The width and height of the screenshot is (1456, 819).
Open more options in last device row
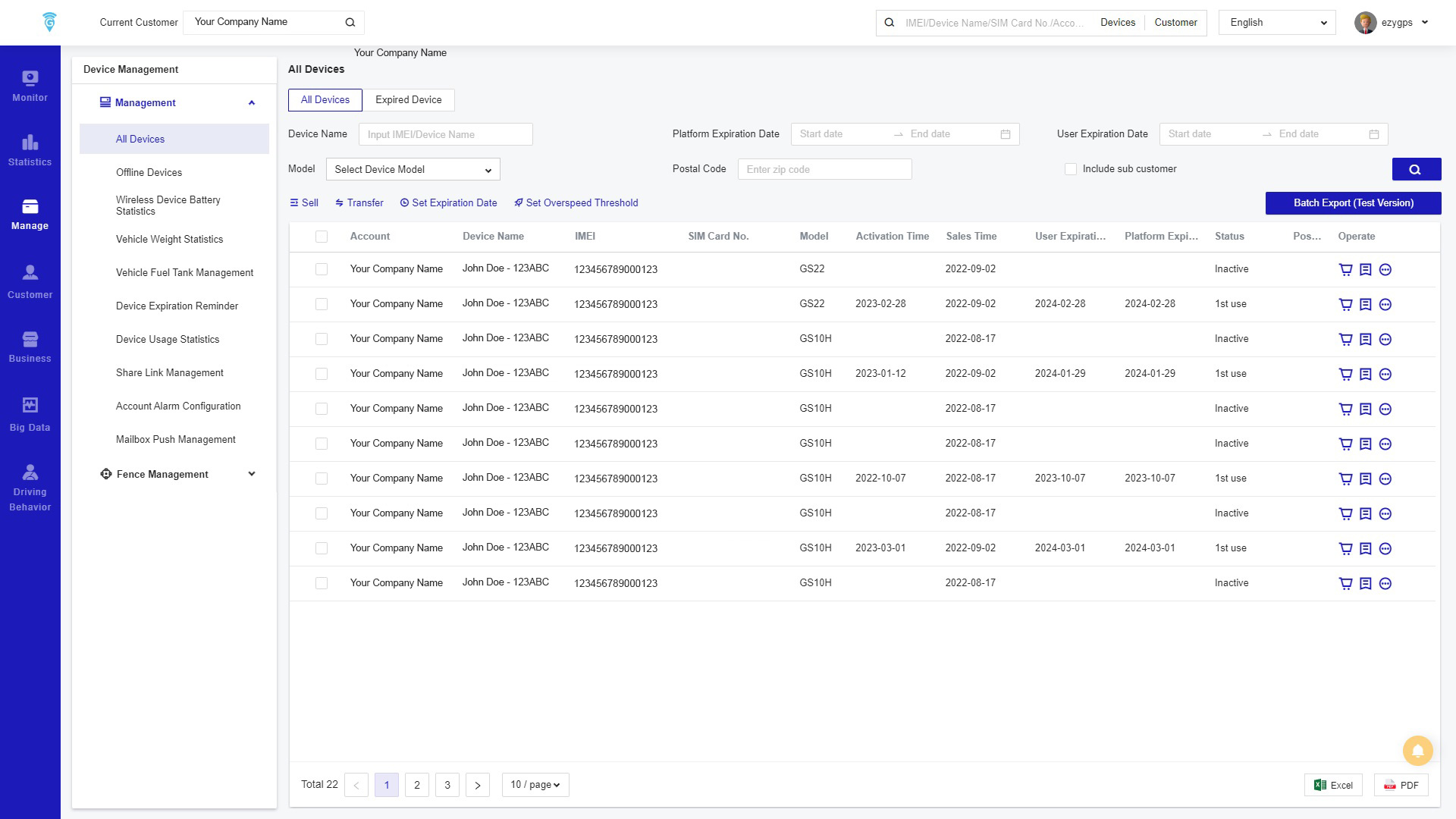pos(1385,583)
